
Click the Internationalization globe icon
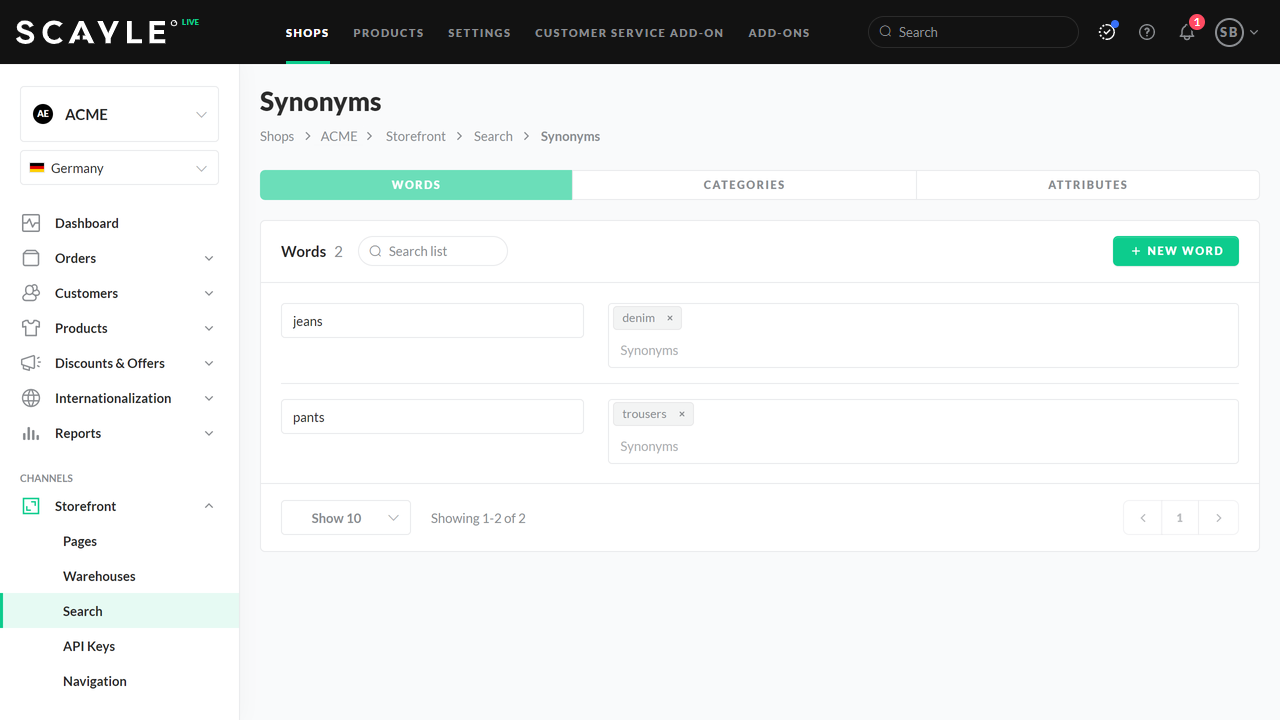pyautogui.click(x=31, y=398)
